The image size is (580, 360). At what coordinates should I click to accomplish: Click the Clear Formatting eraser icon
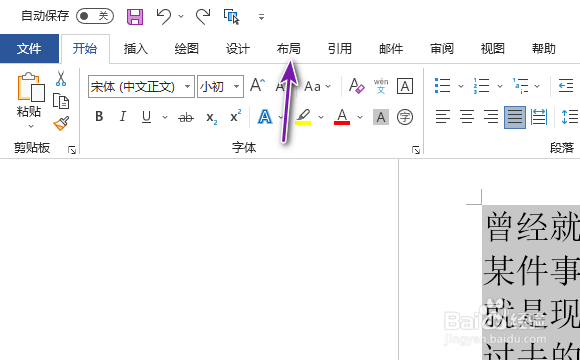tap(357, 86)
